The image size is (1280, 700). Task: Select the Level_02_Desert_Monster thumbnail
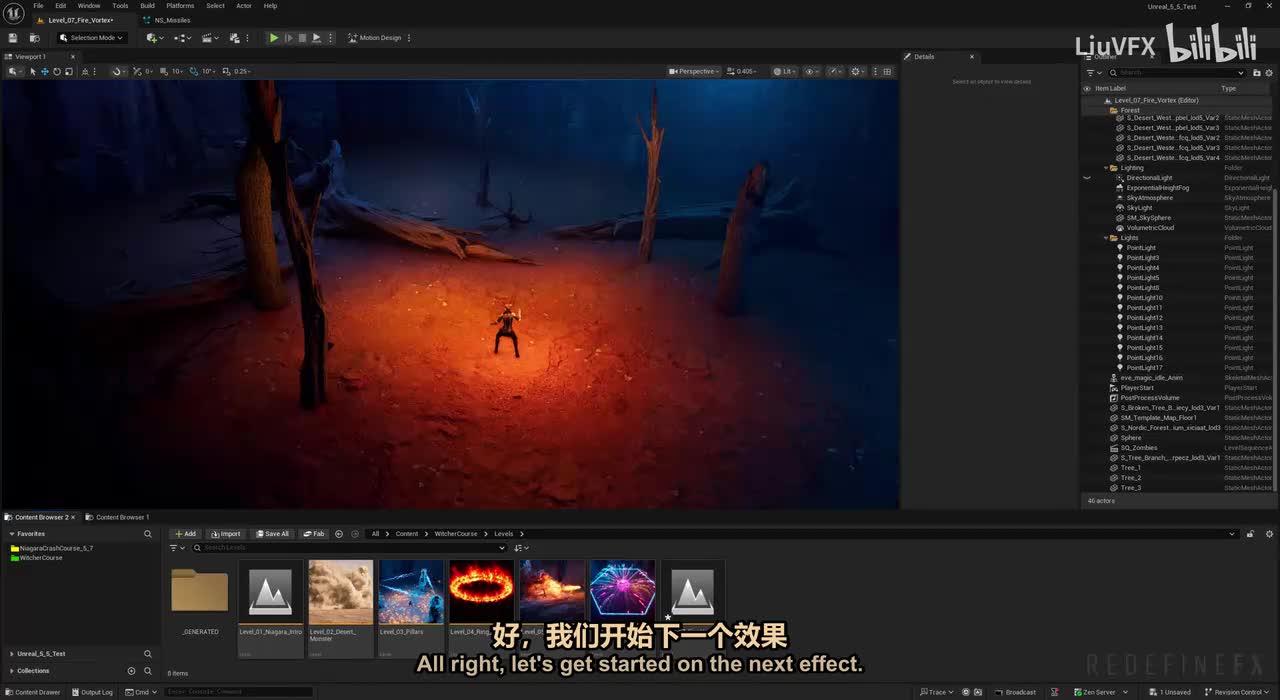pos(341,592)
